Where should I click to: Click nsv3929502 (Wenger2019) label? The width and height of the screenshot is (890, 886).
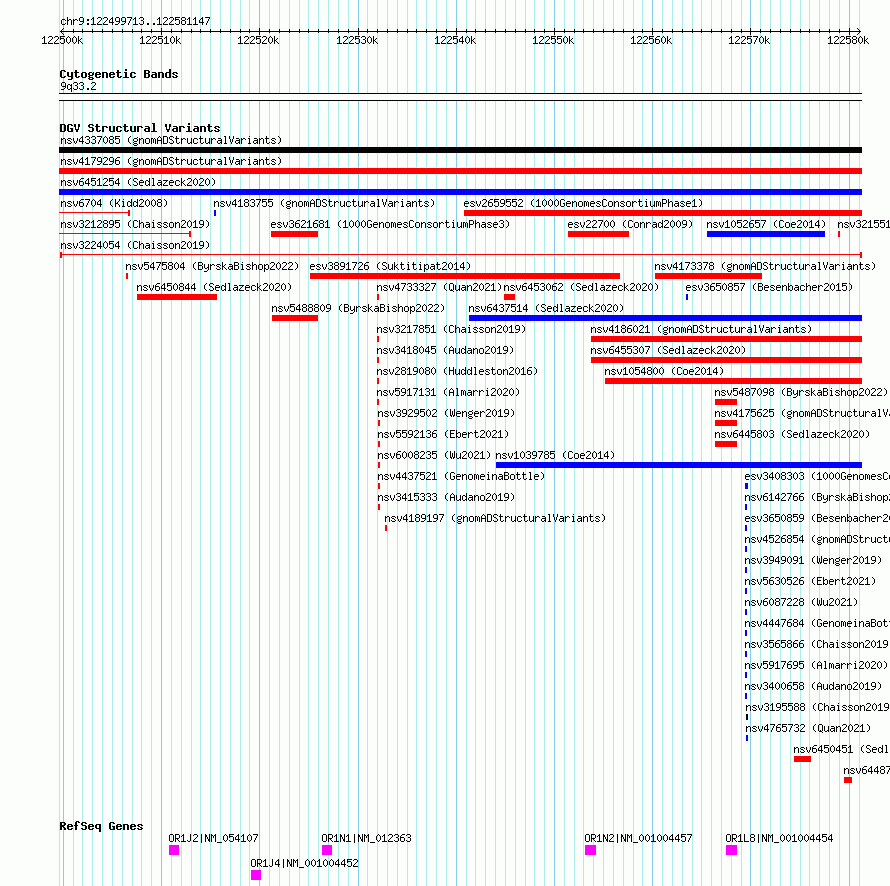[x=446, y=413]
